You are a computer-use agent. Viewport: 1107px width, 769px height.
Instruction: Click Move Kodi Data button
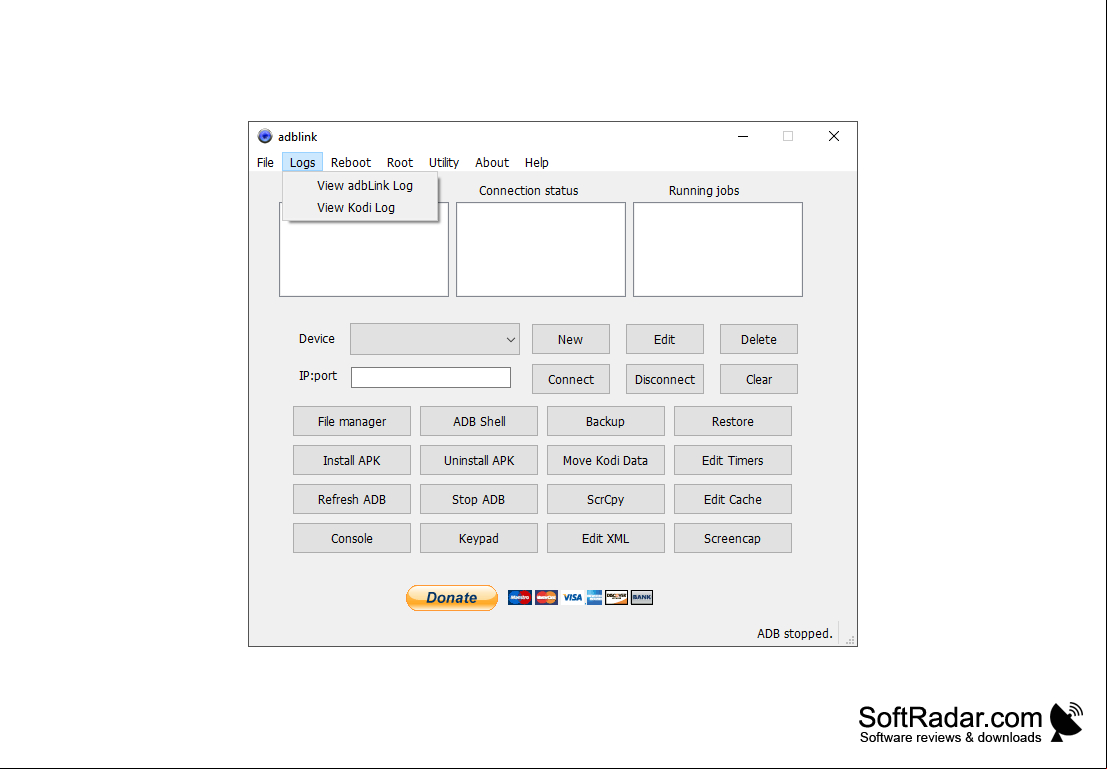coord(606,460)
